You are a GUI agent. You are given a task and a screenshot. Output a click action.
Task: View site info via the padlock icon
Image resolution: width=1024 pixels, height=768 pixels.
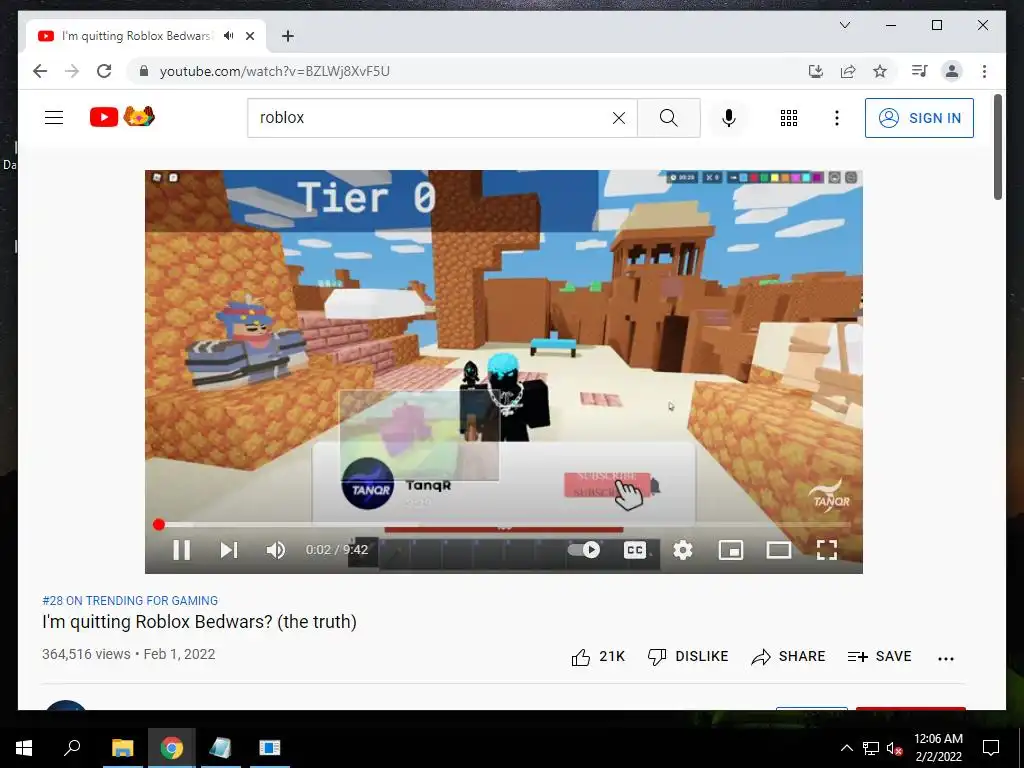(x=144, y=71)
